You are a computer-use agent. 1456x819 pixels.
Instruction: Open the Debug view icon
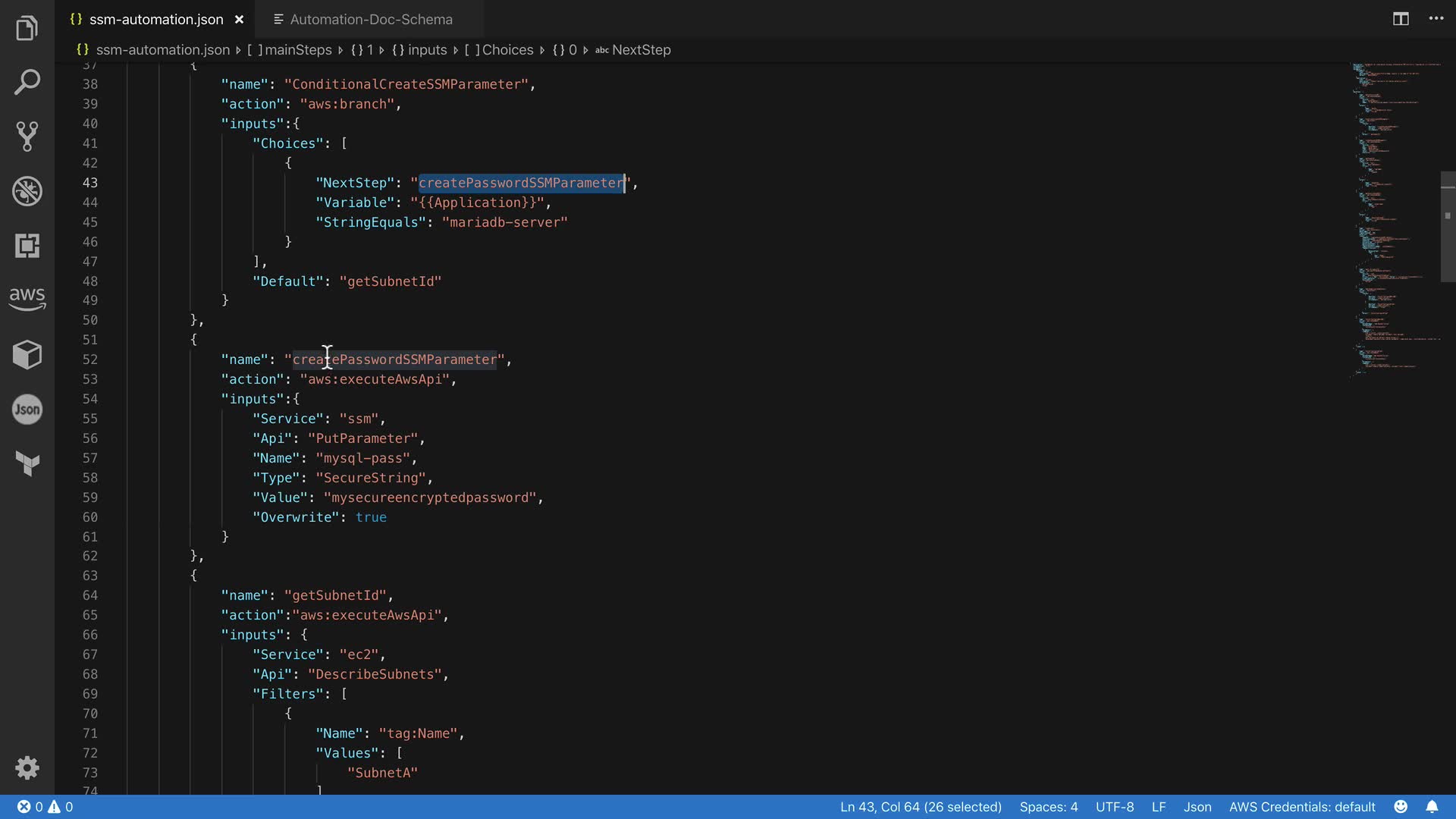[27, 191]
